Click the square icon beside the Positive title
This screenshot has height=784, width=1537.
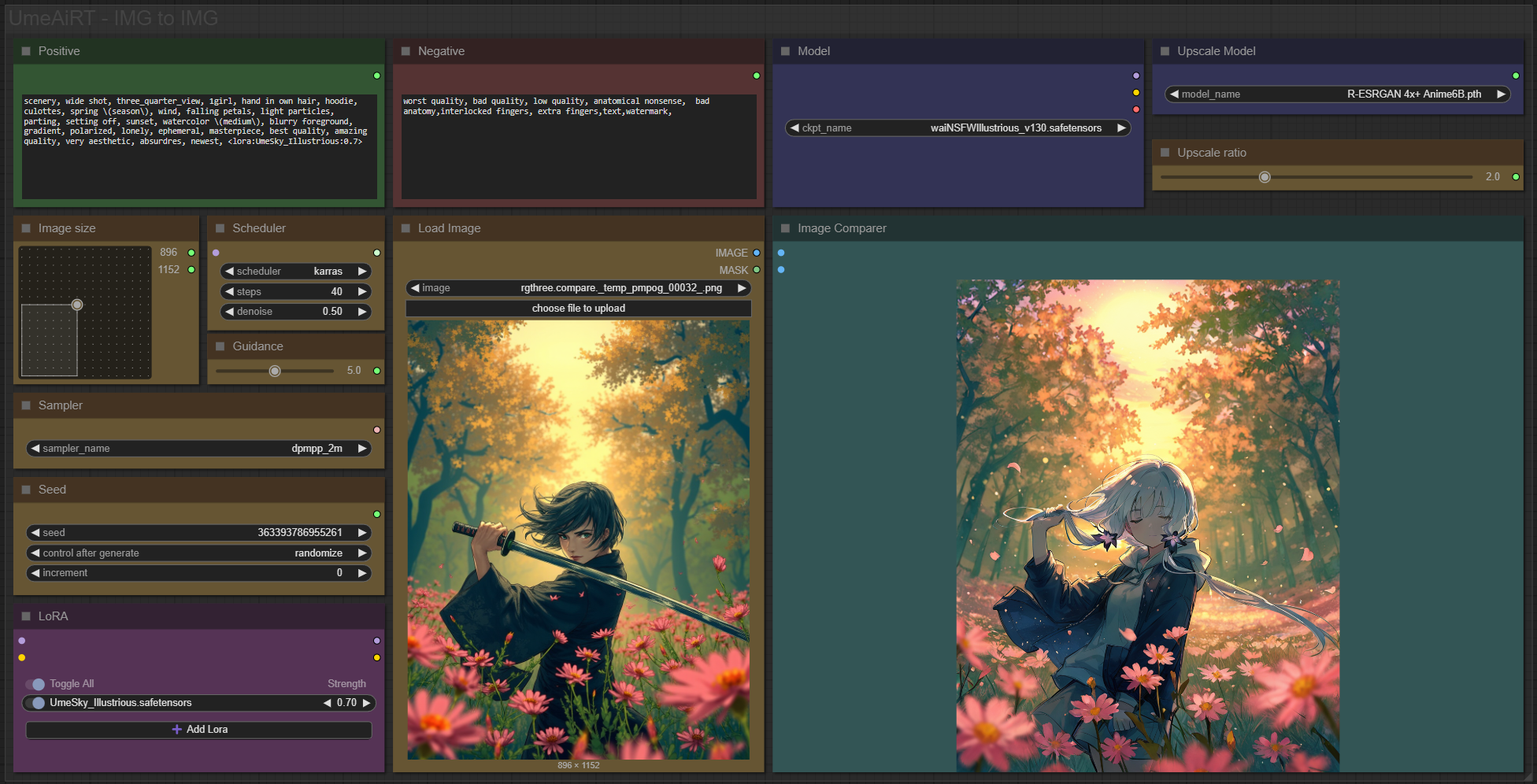coord(26,51)
